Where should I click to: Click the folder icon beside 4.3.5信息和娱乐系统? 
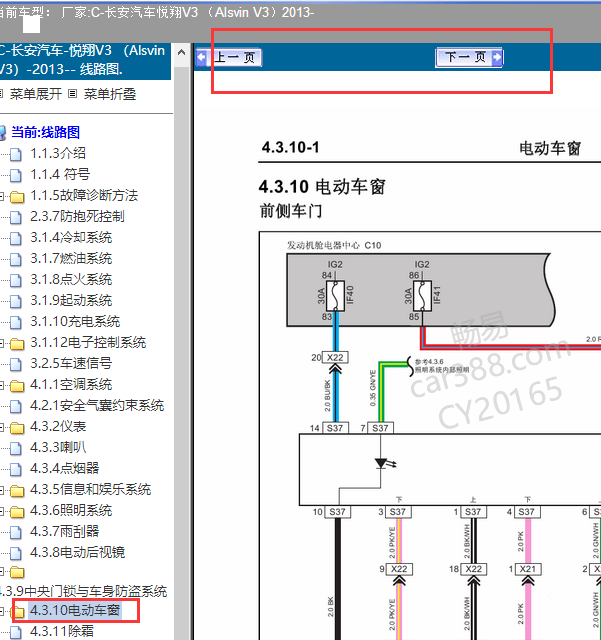pyautogui.click(x=17, y=491)
